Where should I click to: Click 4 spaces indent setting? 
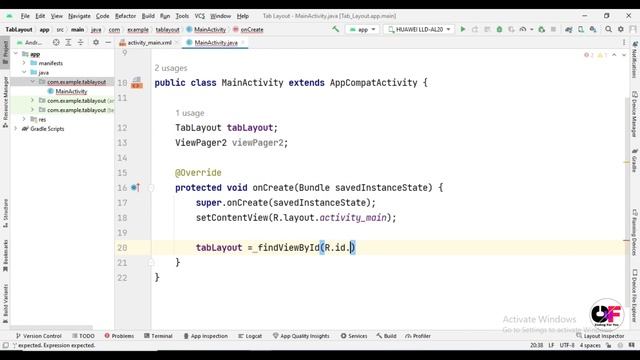tap(590, 345)
